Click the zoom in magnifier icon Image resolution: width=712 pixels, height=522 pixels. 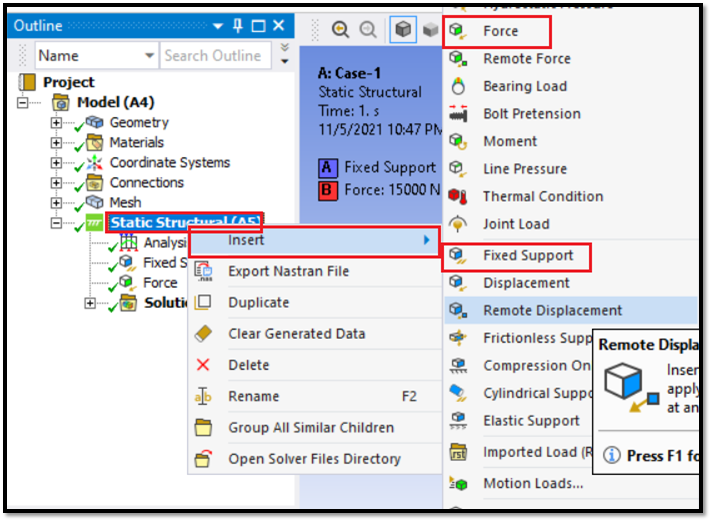point(340,30)
